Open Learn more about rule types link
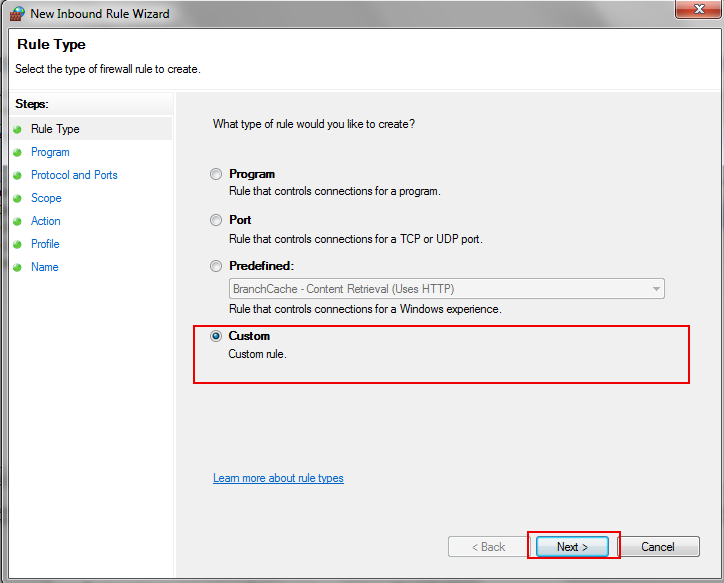This screenshot has height=583, width=724. click(x=278, y=478)
